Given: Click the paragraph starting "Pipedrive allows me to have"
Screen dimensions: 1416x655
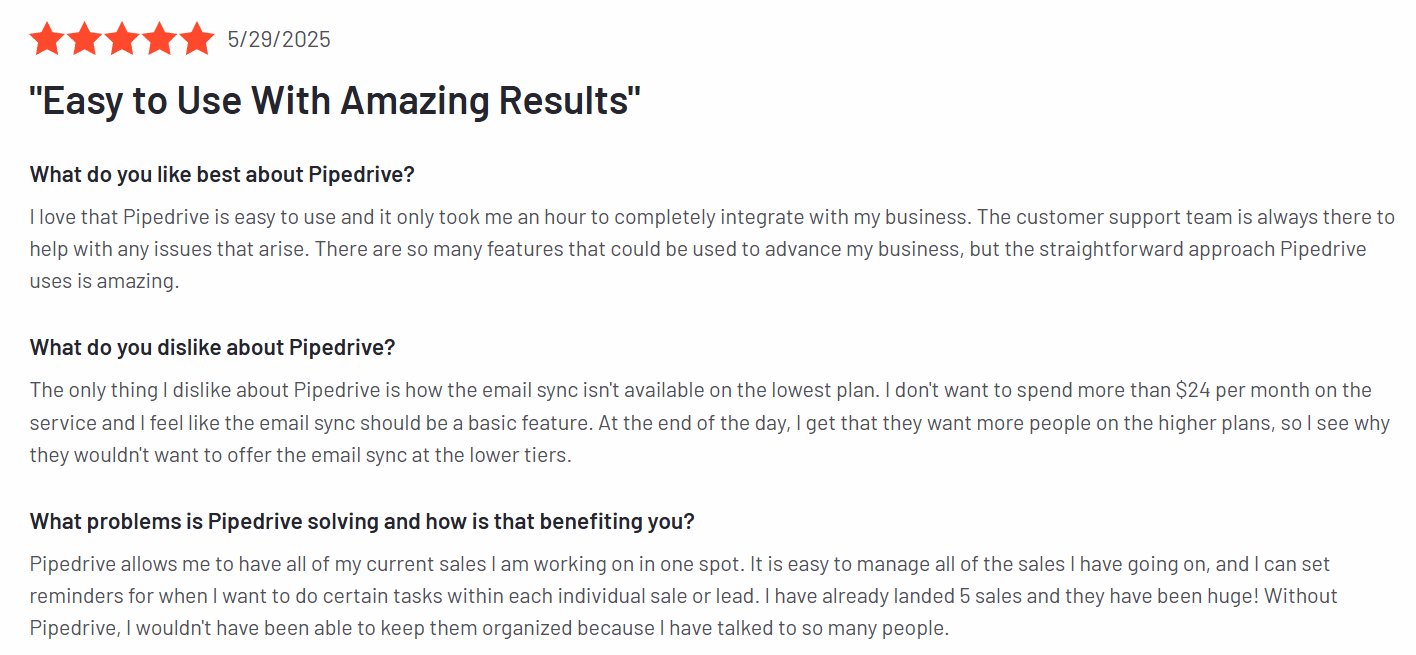Looking at the screenshot, I should pyautogui.click(x=684, y=596).
